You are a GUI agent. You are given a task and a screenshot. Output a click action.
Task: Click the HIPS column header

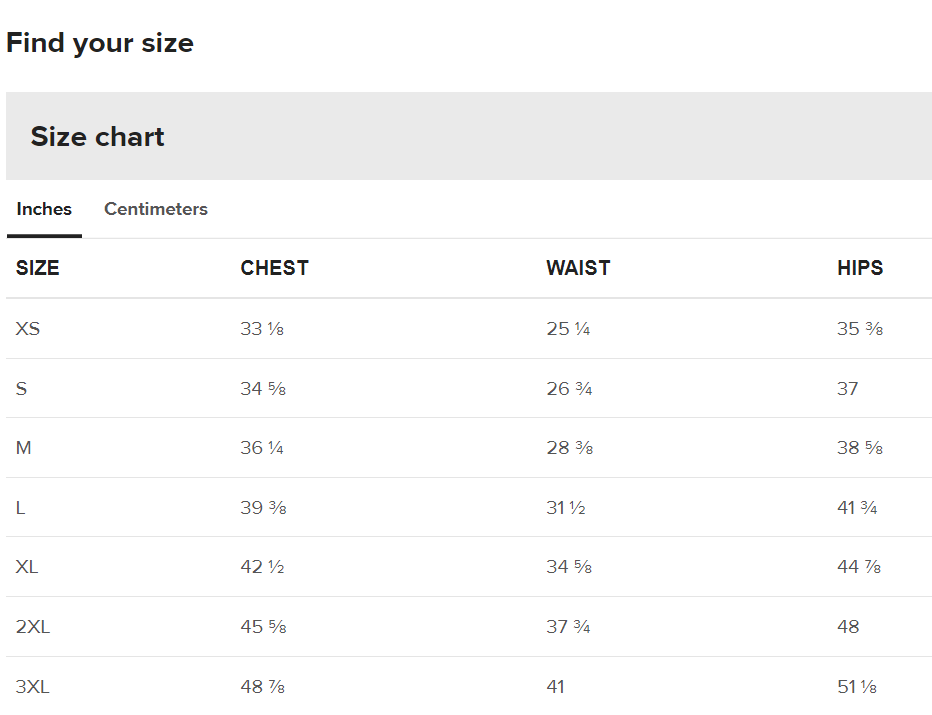[x=860, y=268]
